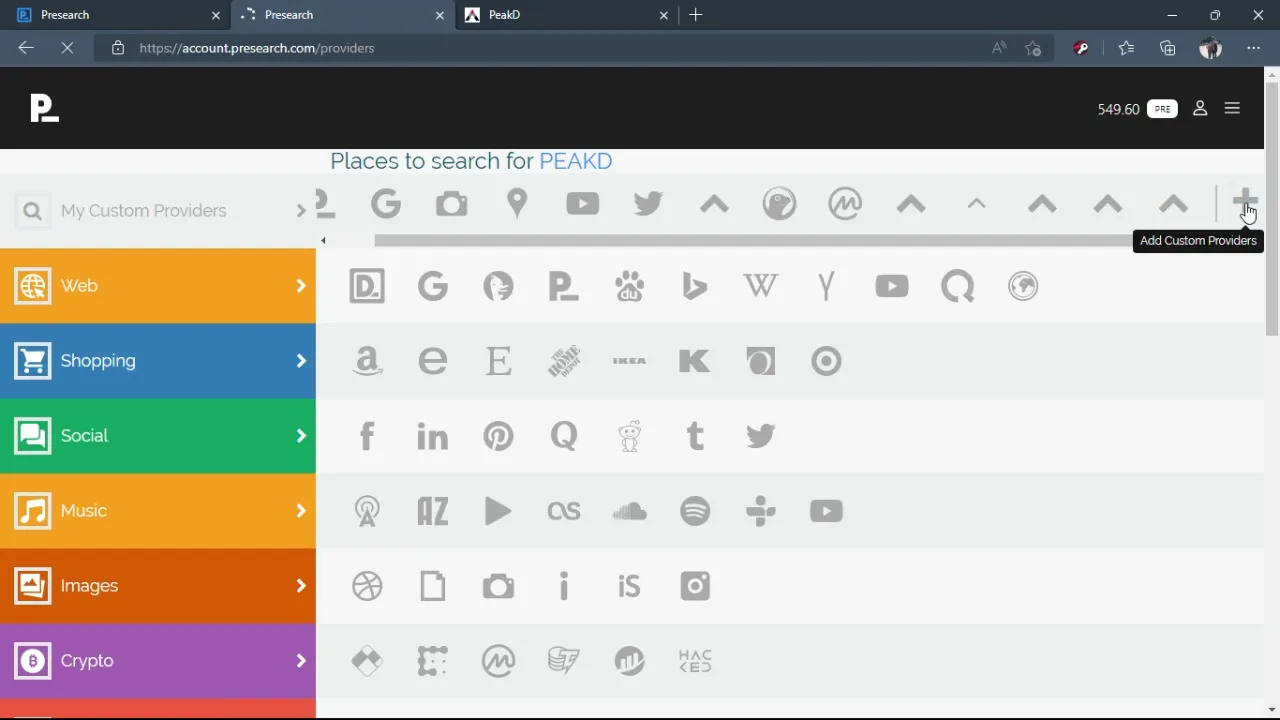Choose the AZ lyrics icon

433,511
